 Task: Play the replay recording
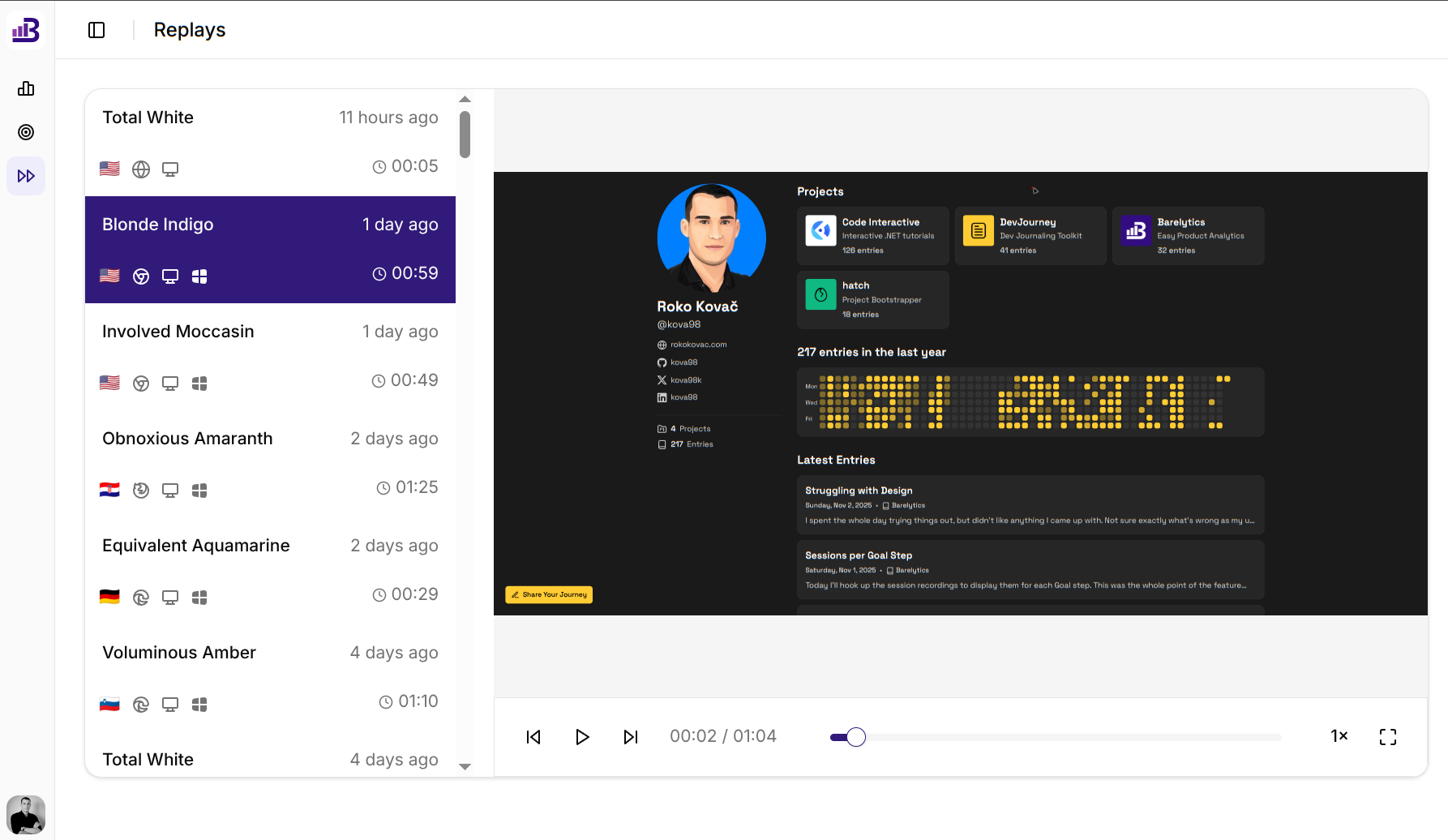coord(582,737)
